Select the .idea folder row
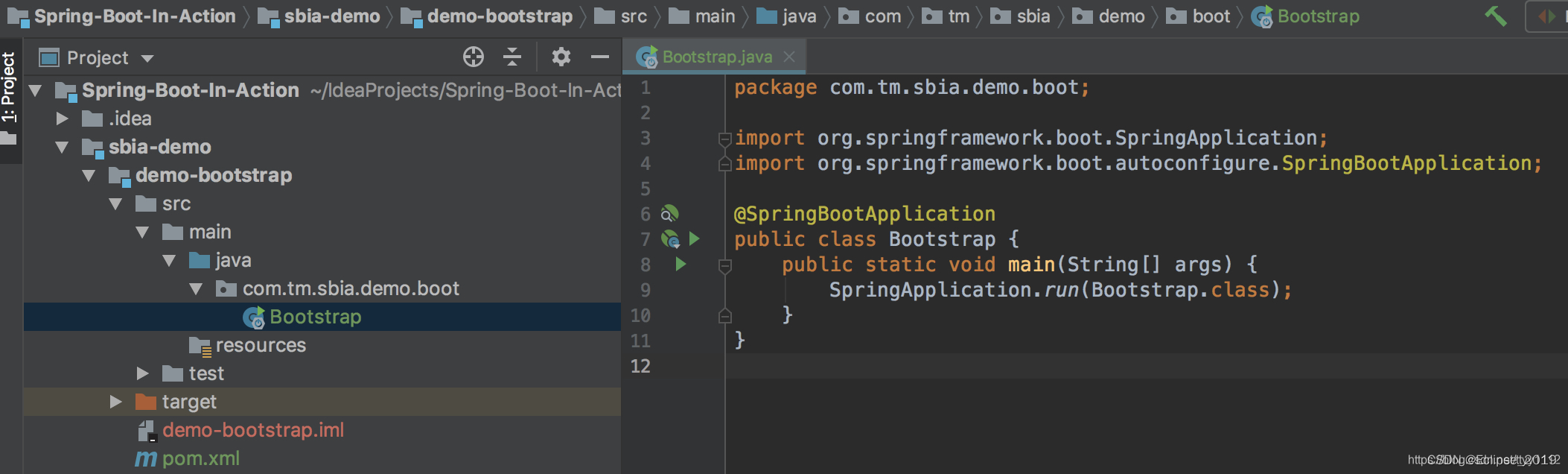 point(322,118)
